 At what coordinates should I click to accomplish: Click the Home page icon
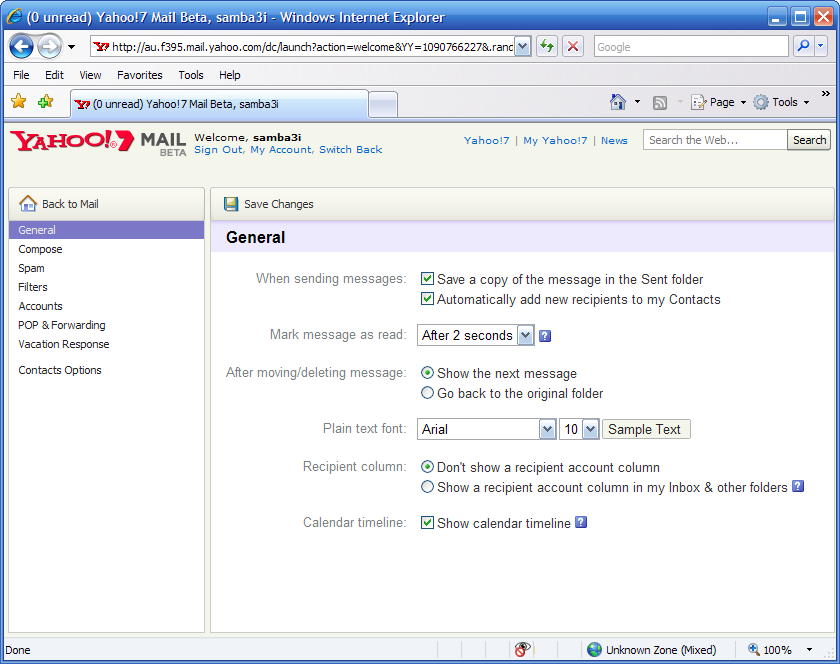[618, 102]
